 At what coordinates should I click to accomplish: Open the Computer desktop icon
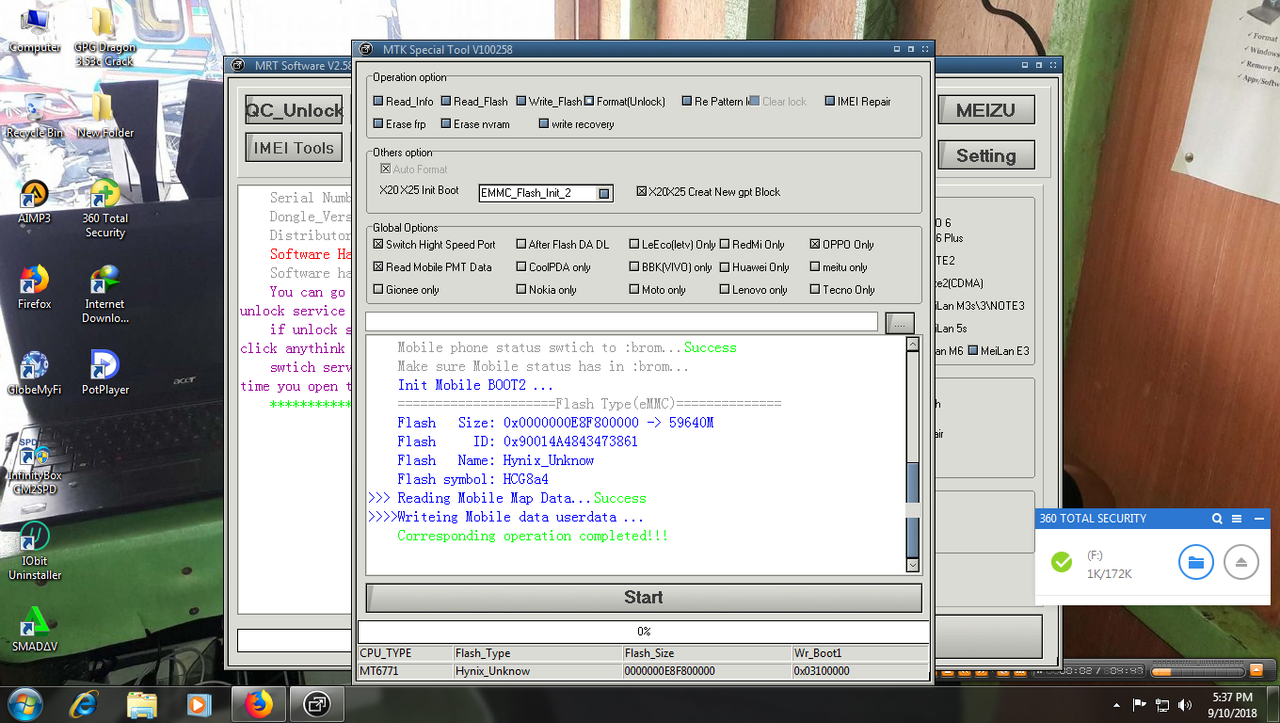point(33,30)
